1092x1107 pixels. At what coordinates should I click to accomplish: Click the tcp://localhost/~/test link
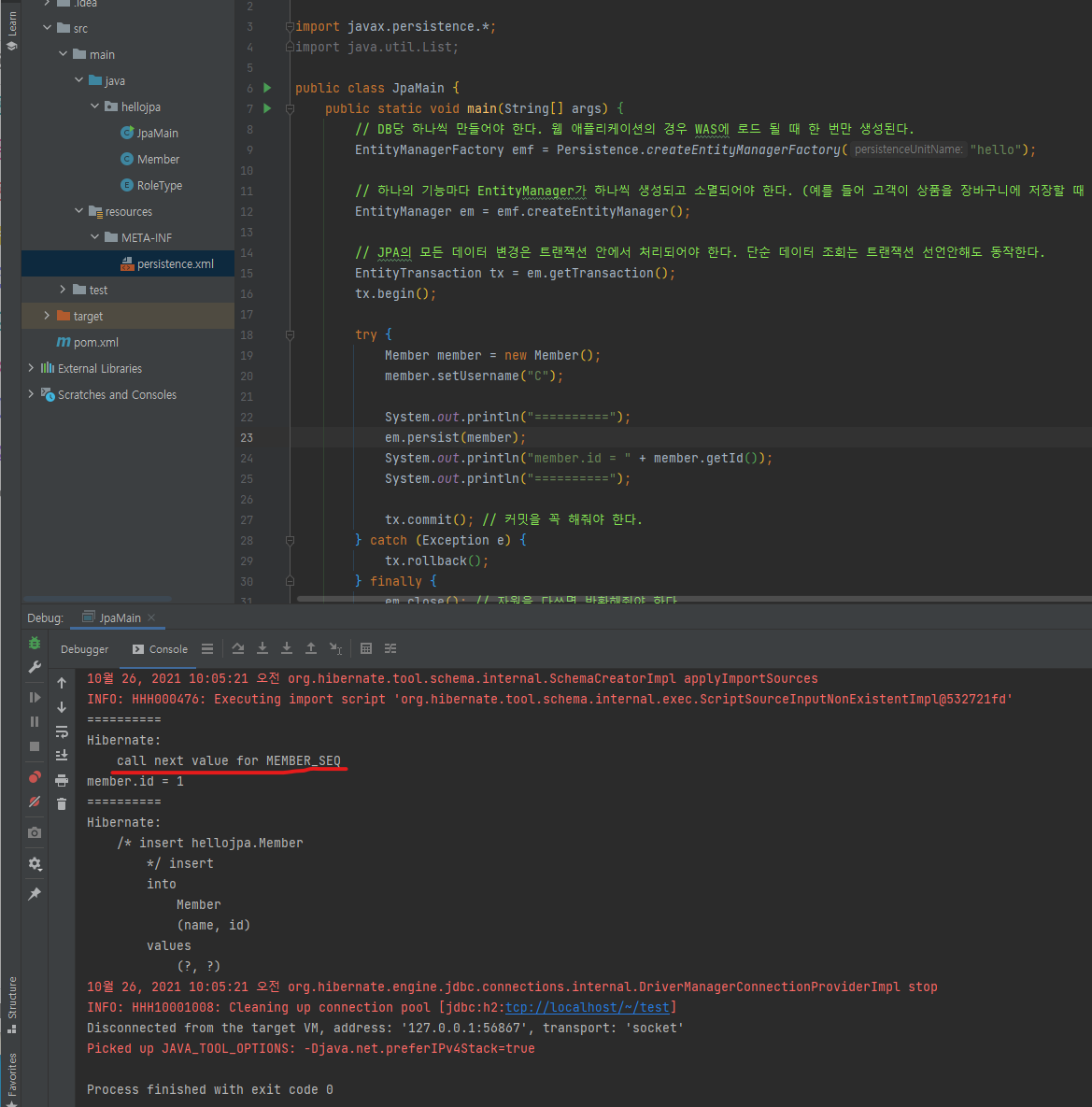click(x=588, y=1007)
